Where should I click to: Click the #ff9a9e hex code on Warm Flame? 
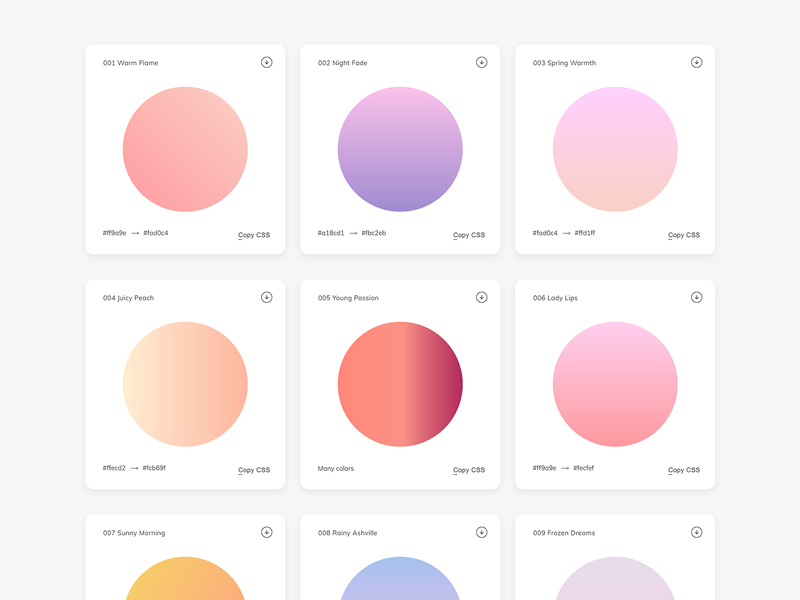115,234
